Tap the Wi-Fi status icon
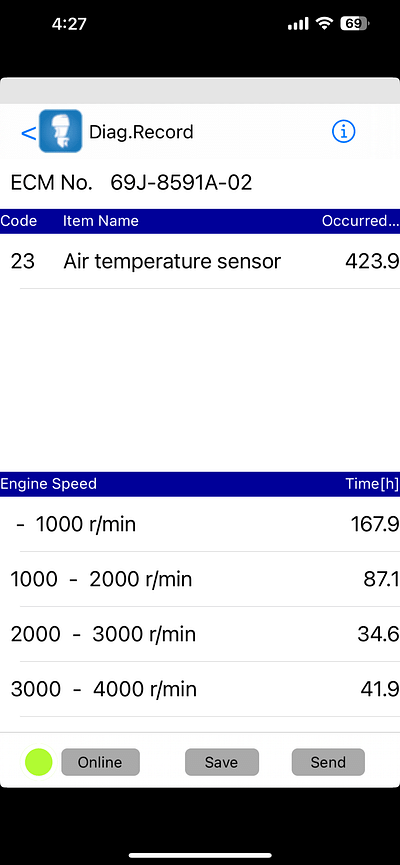Viewport: 400px width, 865px height. [x=324, y=23]
